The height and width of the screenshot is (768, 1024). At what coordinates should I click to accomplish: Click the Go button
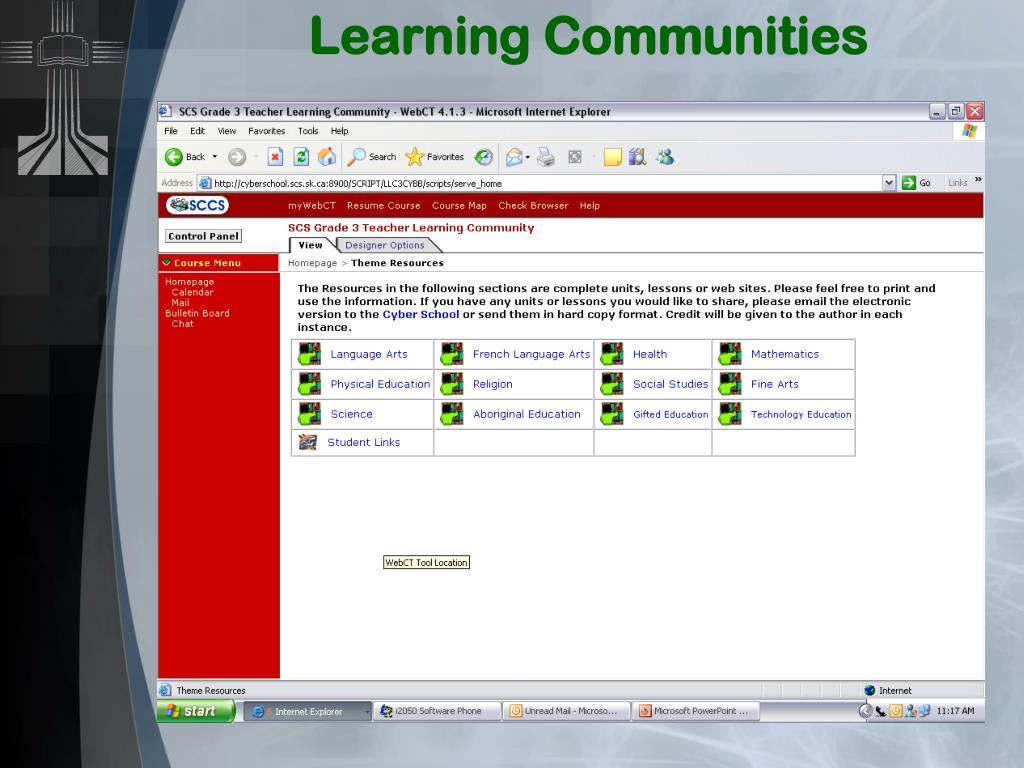pos(916,183)
